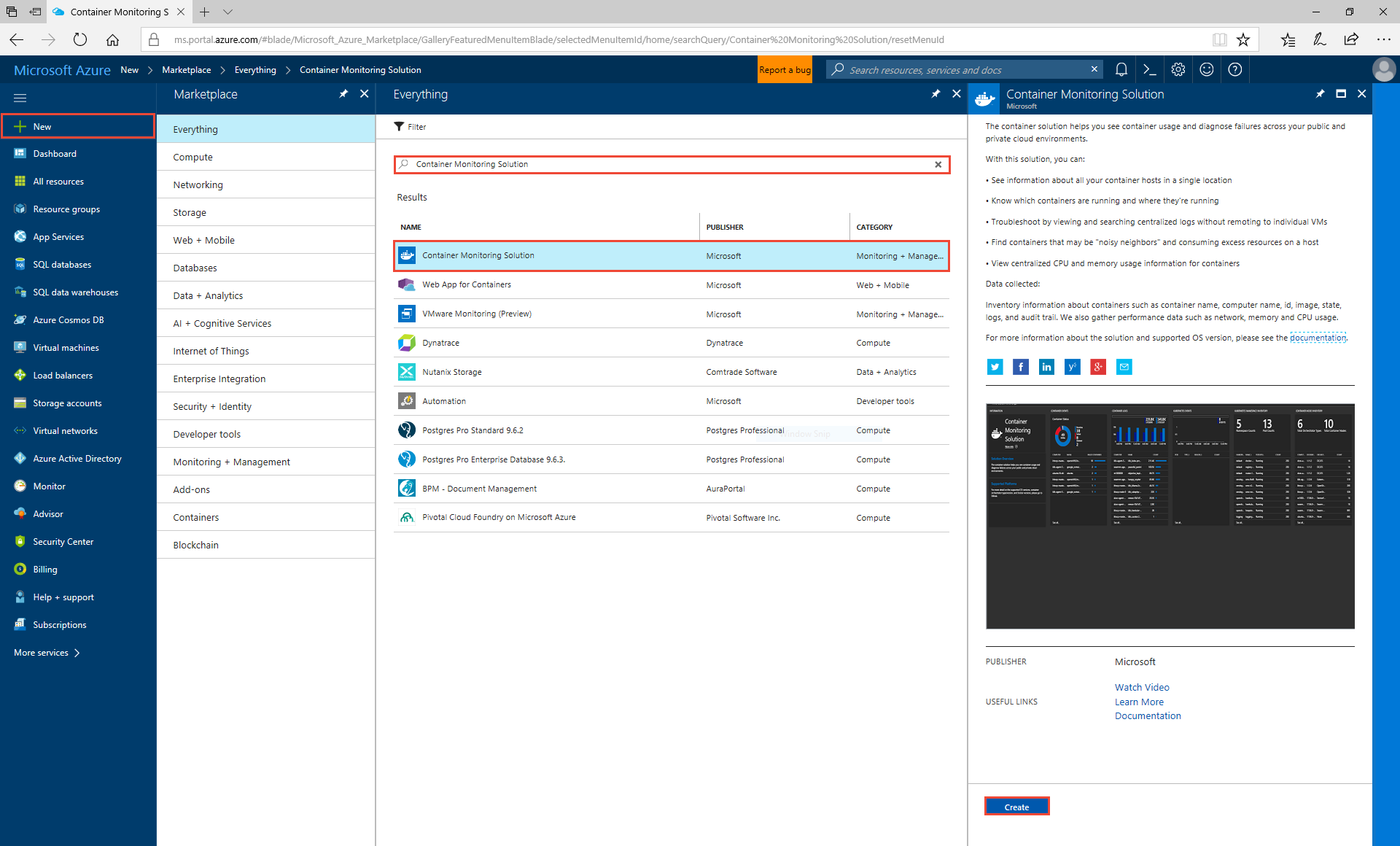Click the Cloud Shell terminal icon
Viewport: 1400px width, 846px height.
(1150, 70)
